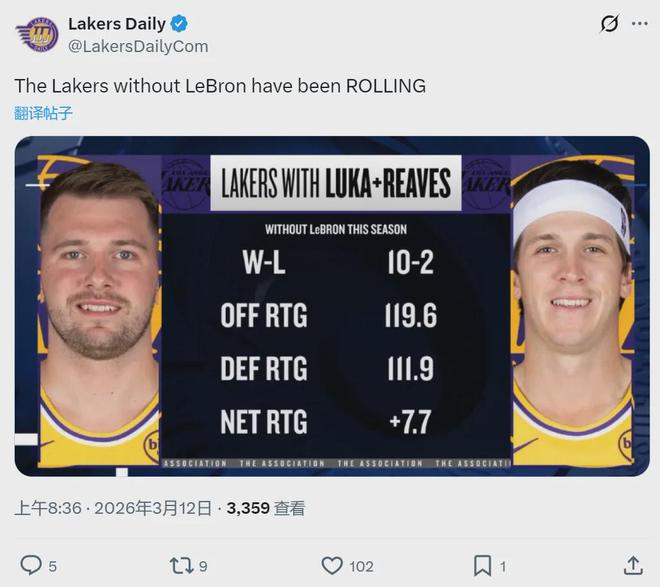Screen dimensions: 660x587
Task: Click the bookmark count 1
Action: point(503,566)
